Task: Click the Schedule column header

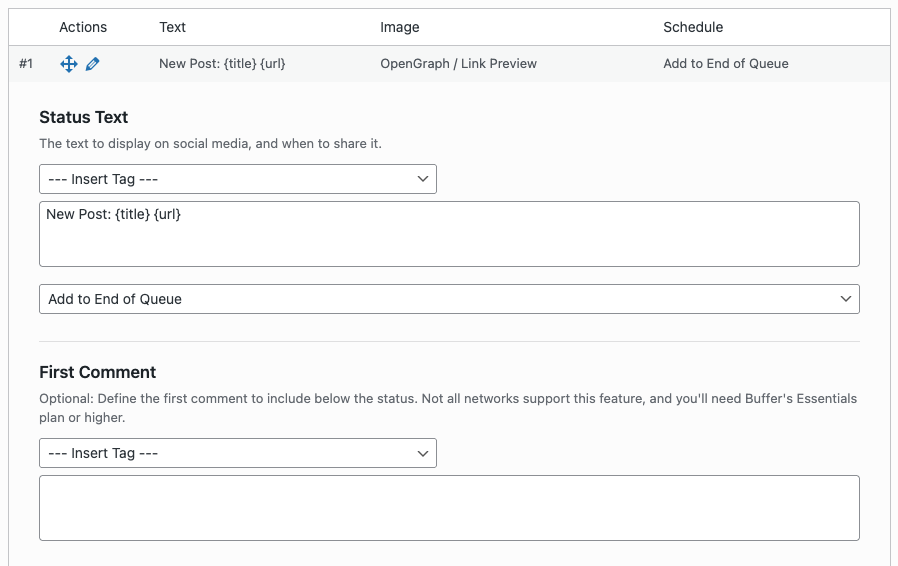Action: [x=693, y=27]
